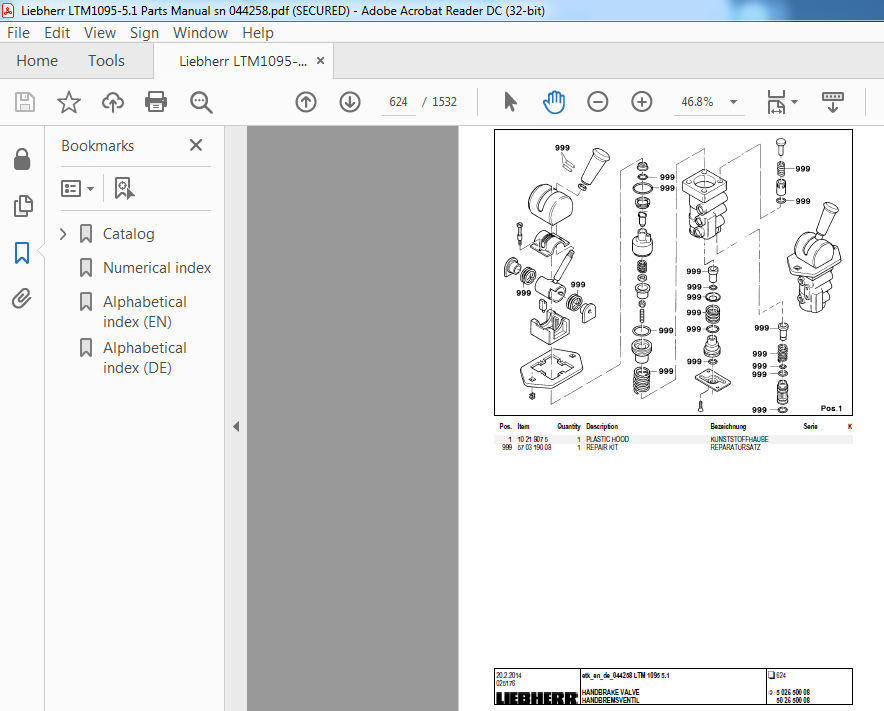Click the Description column header
884x711 pixels.
pyautogui.click(x=602, y=426)
